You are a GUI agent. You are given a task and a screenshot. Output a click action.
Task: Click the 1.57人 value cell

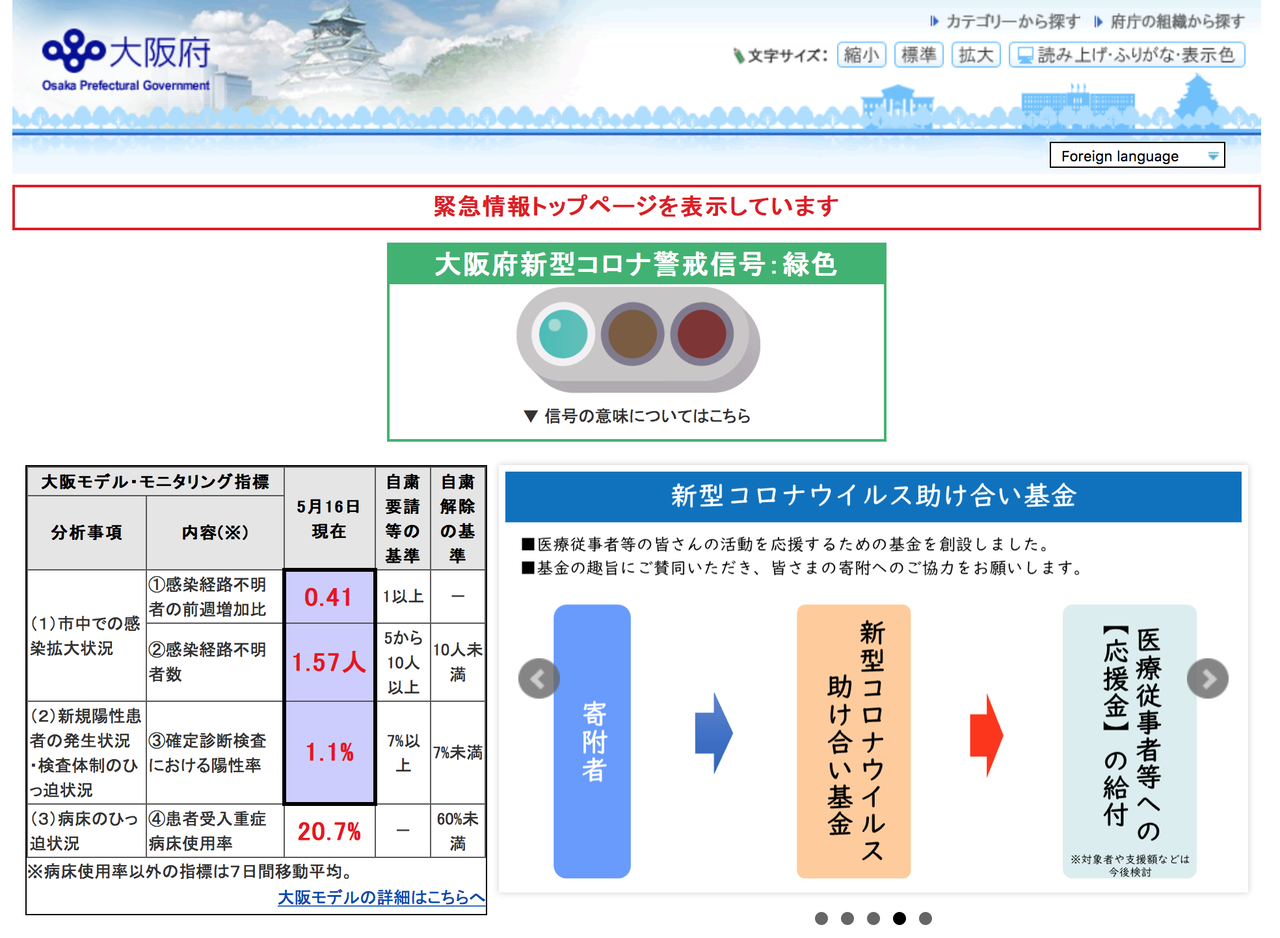[329, 662]
